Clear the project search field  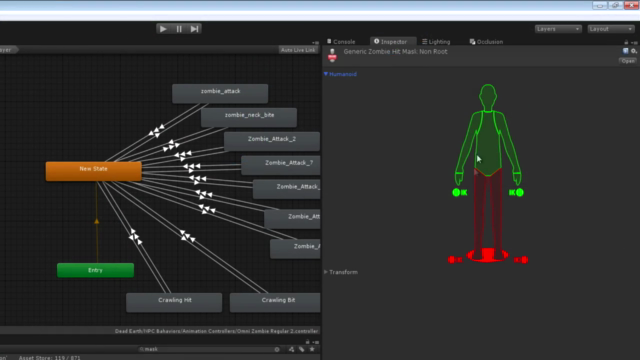277,349
